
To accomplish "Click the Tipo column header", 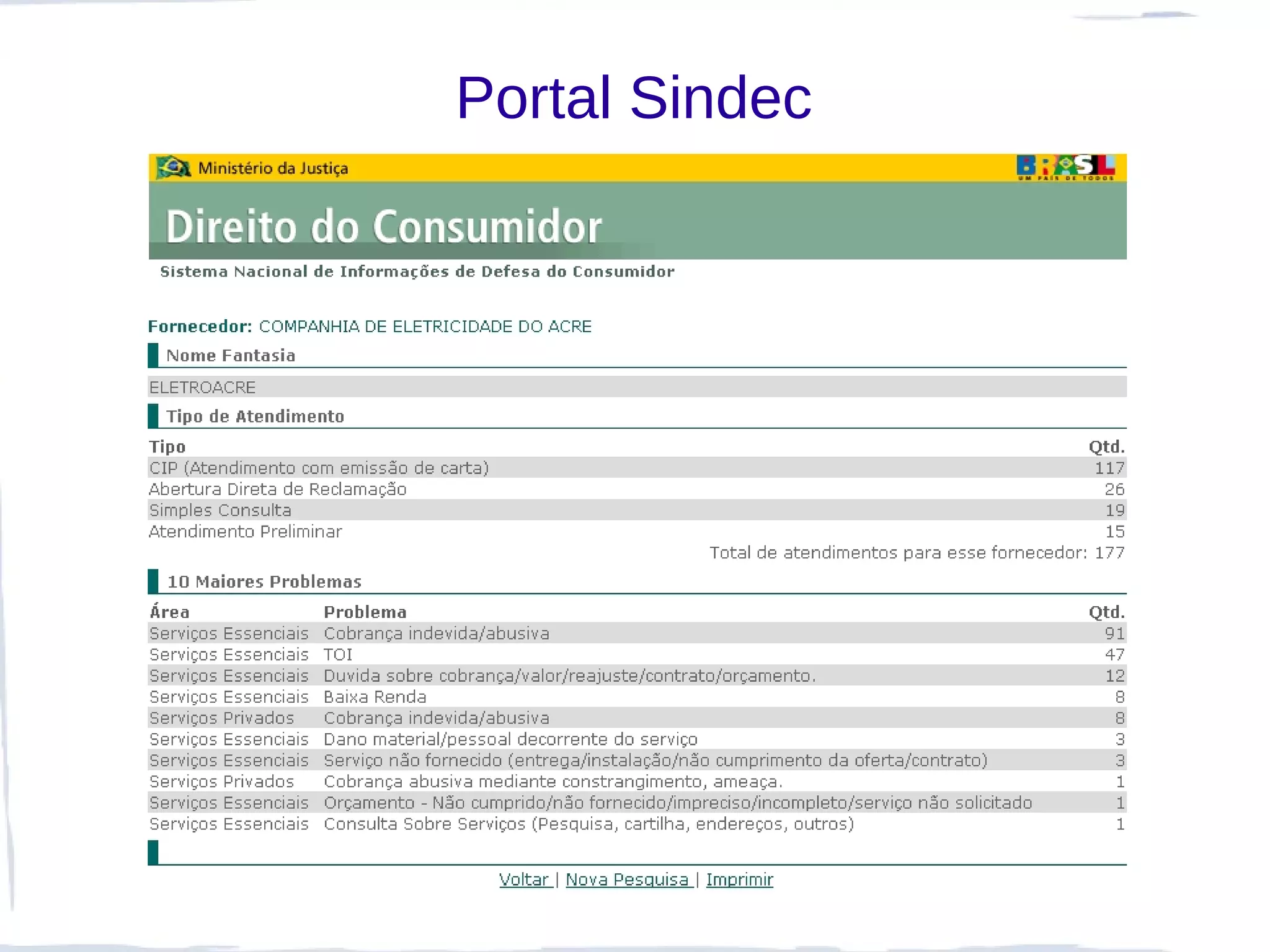I will pyautogui.click(x=167, y=446).
